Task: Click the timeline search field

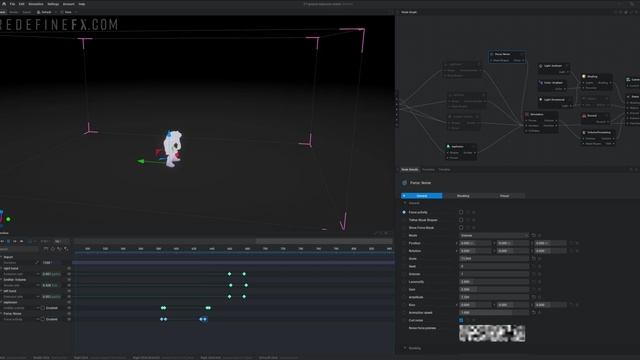Action: pos(19,249)
